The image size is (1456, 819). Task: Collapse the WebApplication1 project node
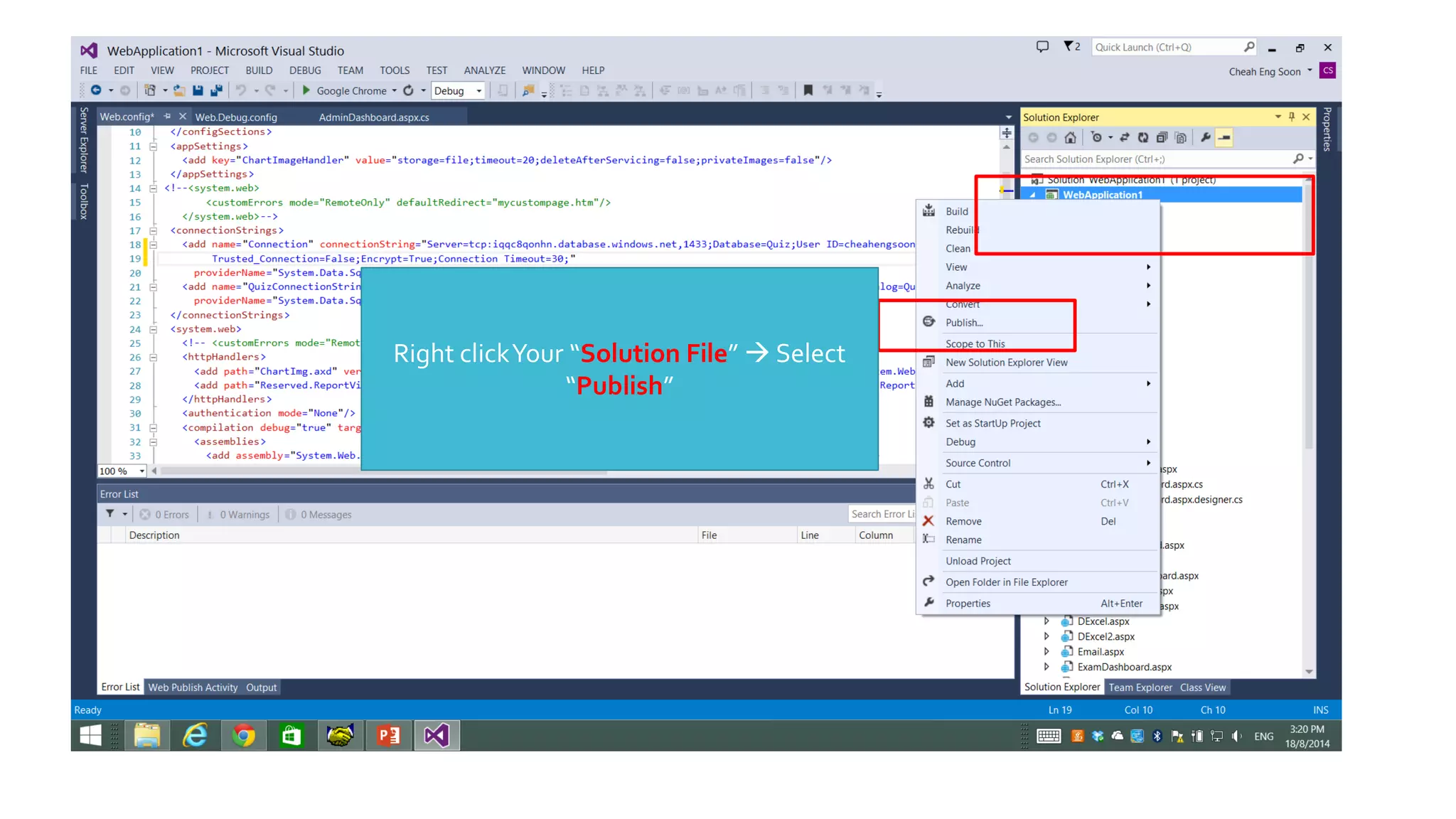1033,195
